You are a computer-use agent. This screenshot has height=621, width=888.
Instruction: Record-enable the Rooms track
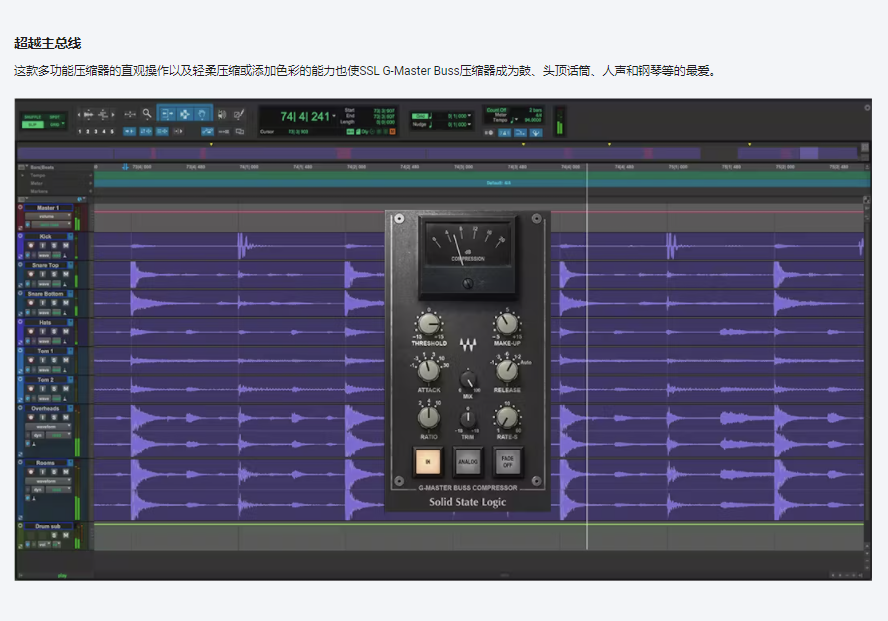coord(31,472)
